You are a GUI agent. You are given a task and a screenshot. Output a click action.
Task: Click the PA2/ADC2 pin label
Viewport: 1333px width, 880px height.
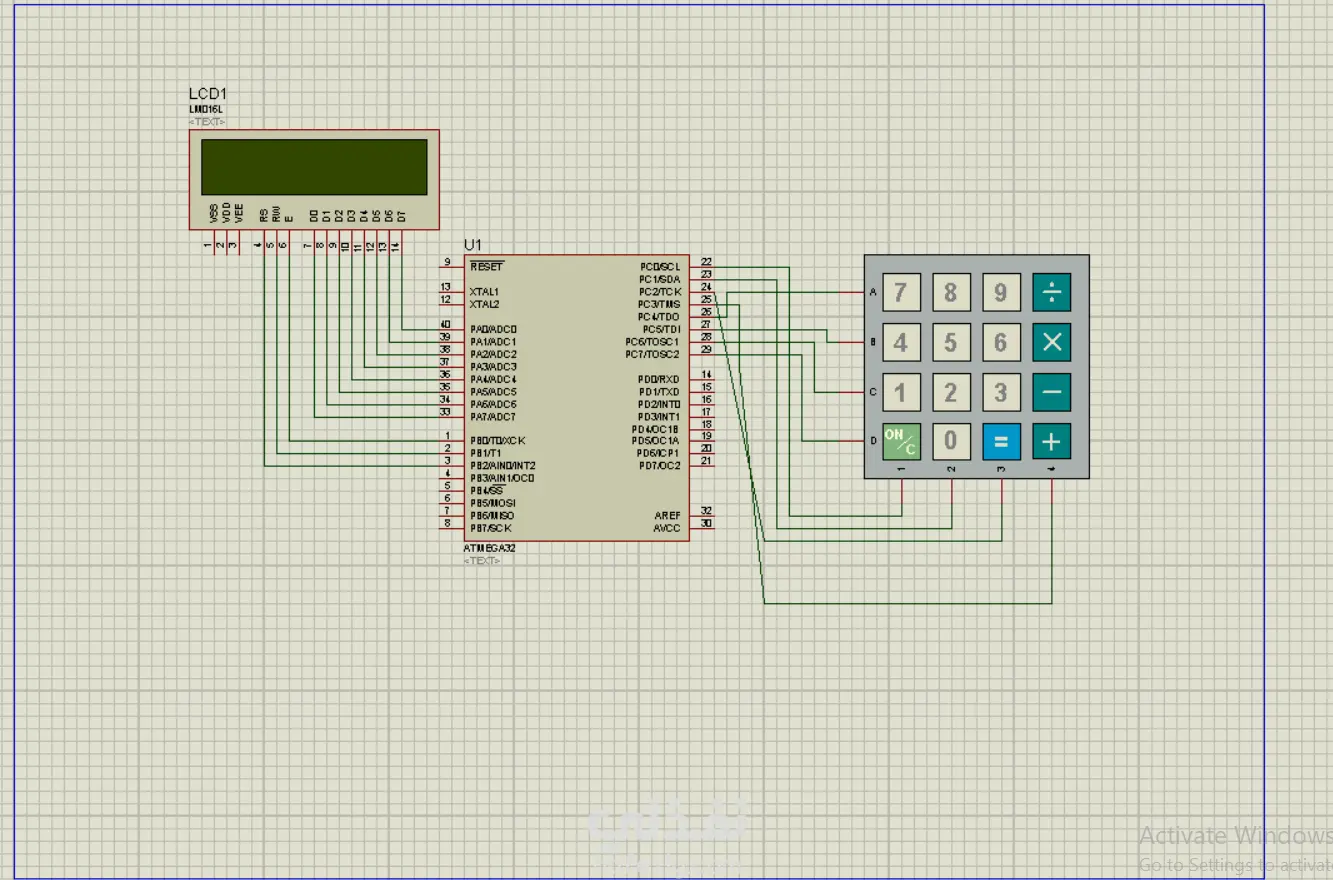[493, 354]
